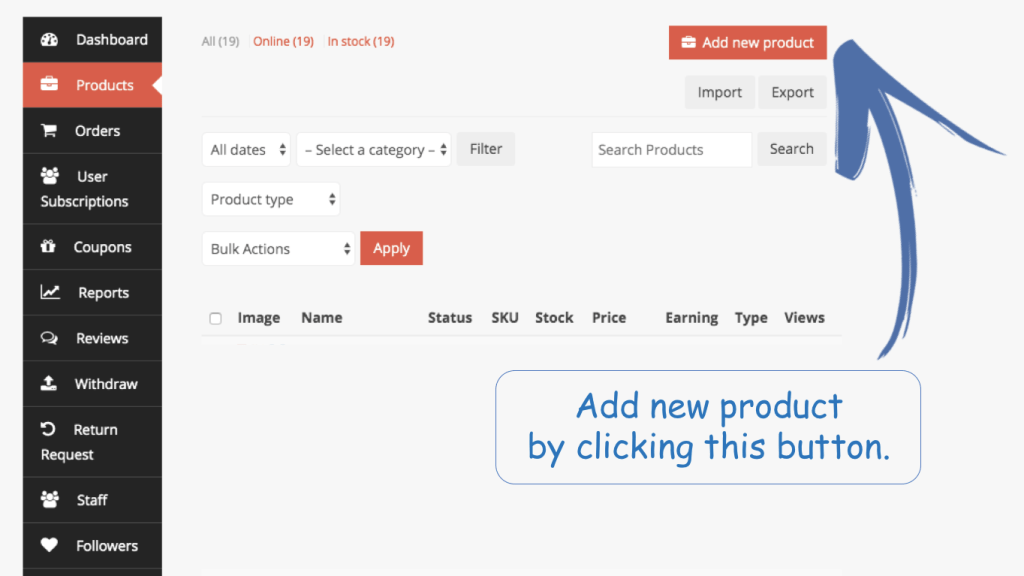Image resolution: width=1024 pixels, height=576 pixels.
Task: Click the Withdraw upload icon
Action: (x=48, y=384)
